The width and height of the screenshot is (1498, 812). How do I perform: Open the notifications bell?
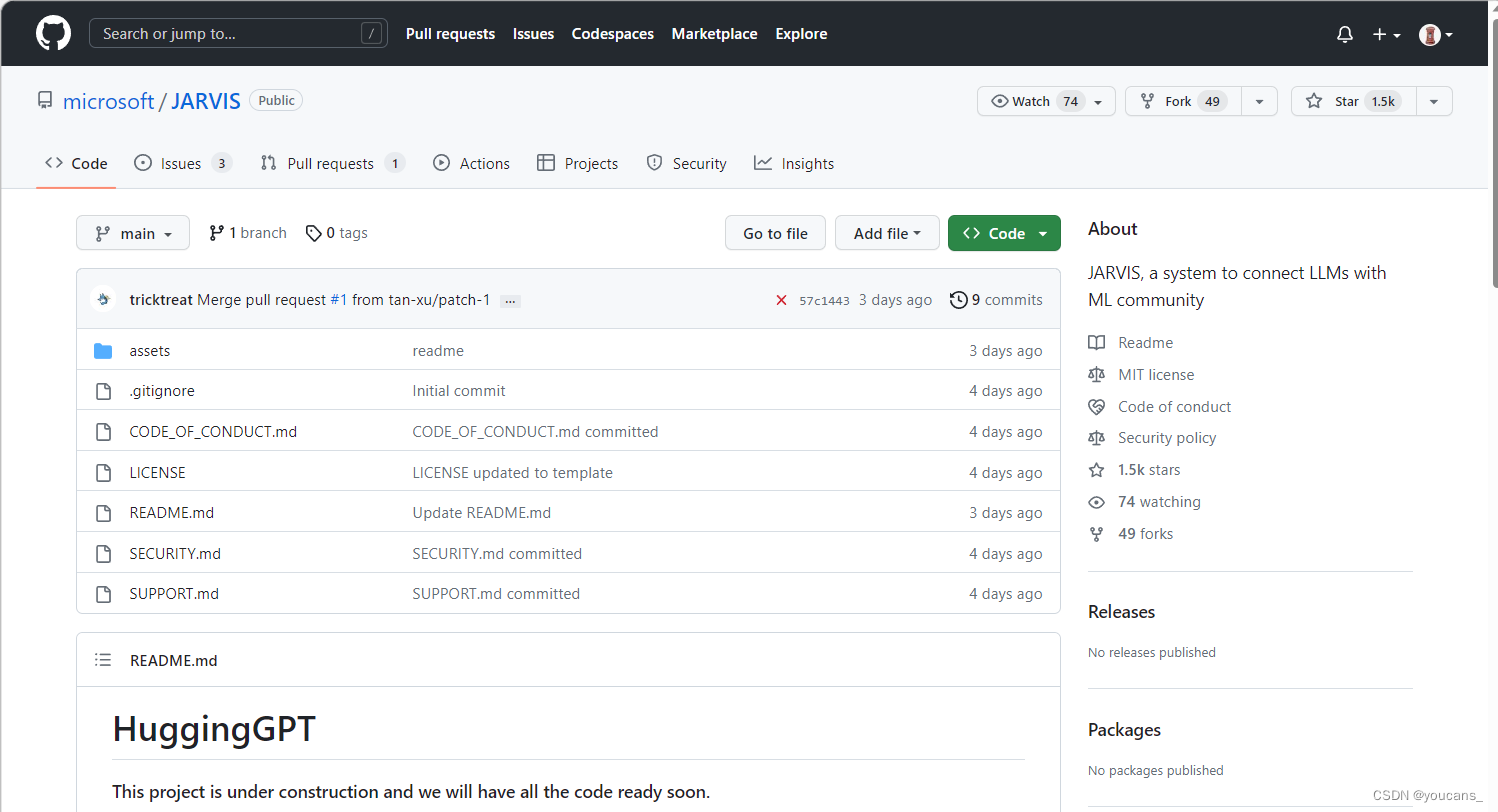[1345, 34]
